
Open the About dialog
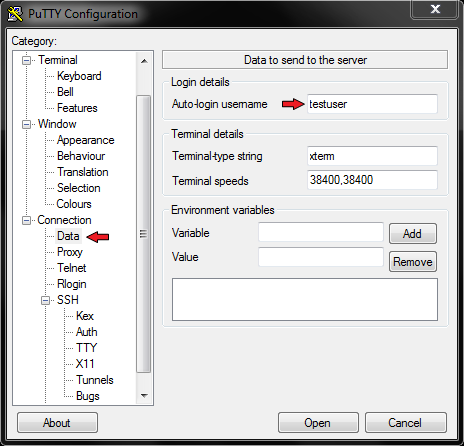[x=57, y=423]
